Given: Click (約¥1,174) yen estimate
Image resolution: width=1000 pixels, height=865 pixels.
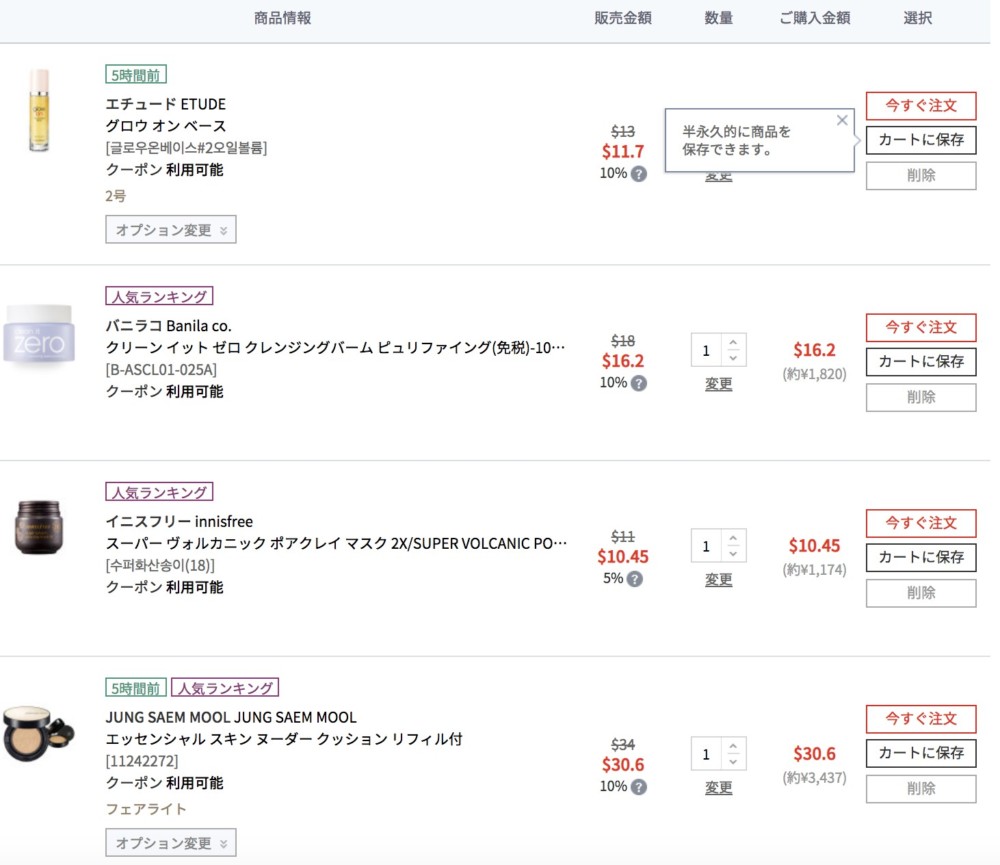Looking at the screenshot, I should [814, 570].
